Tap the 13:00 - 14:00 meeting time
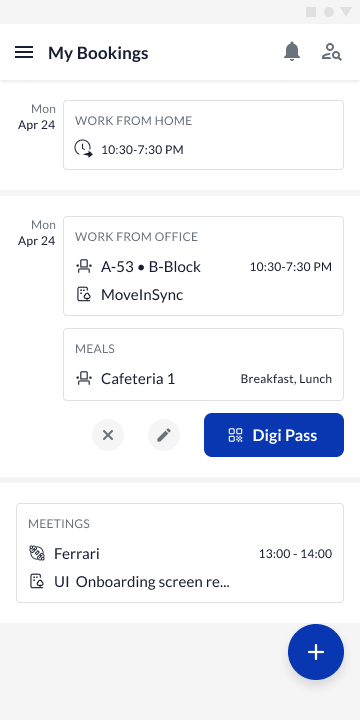This screenshot has height=720, width=360. tap(295, 554)
